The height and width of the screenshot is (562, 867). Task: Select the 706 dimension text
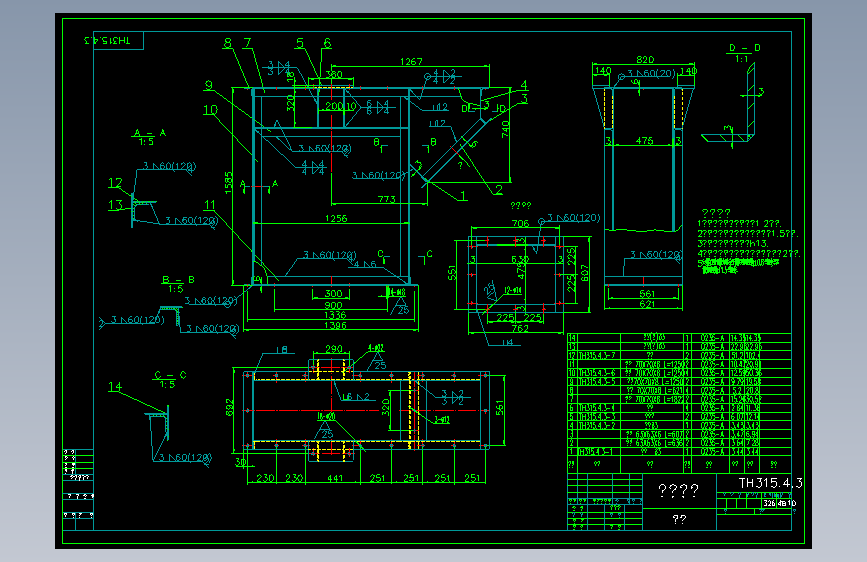pos(520,223)
